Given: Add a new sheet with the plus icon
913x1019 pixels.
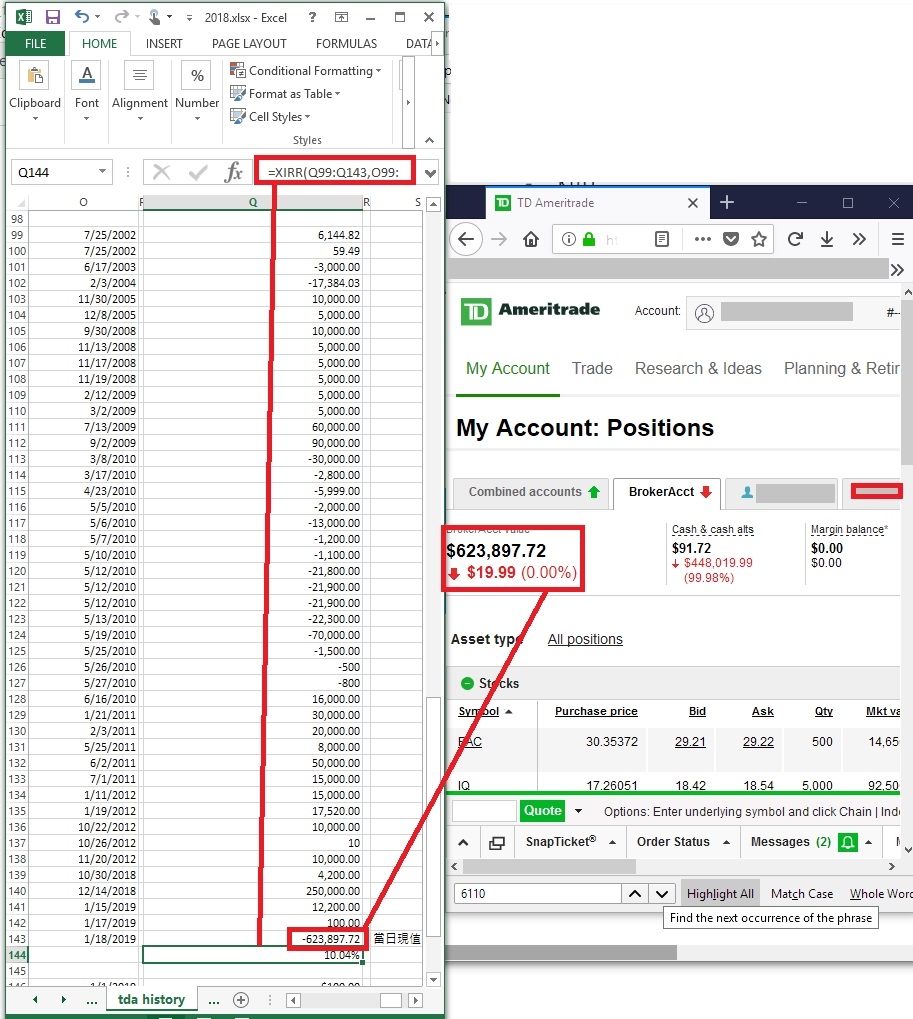Looking at the screenshot, I should (x=241, y=1000).
